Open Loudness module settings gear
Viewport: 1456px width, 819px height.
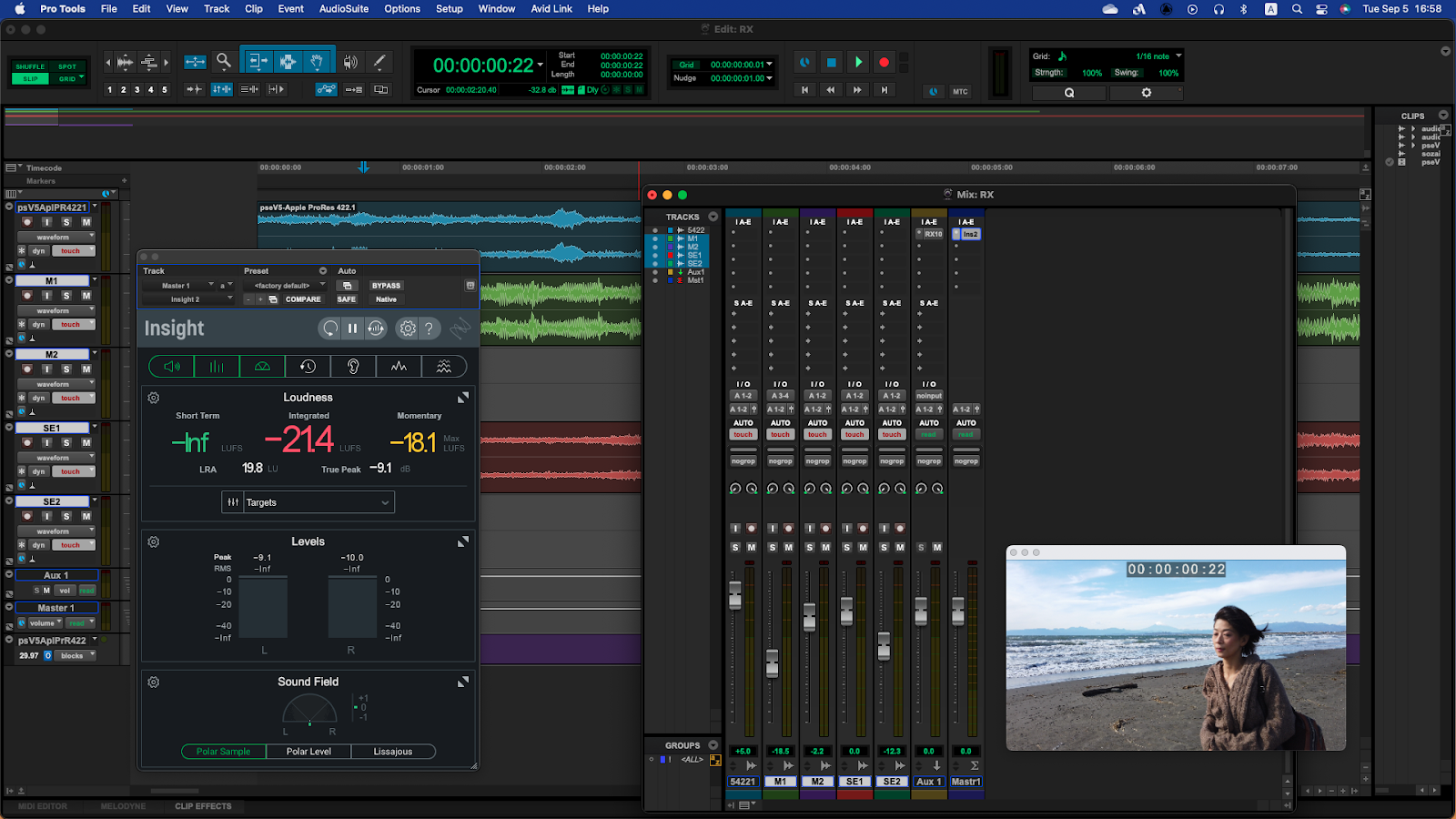tap(154, 398)
